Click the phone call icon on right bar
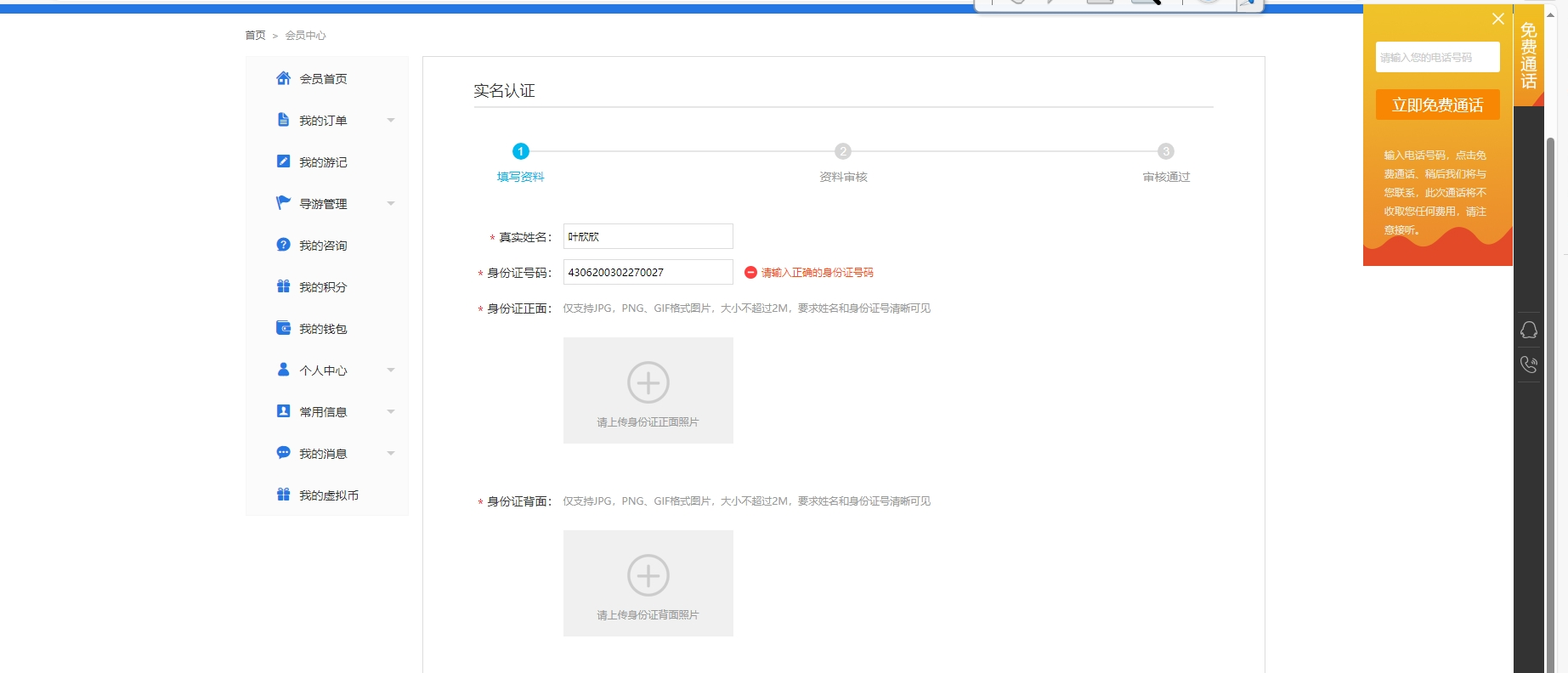This screenshot has width=1568, height=673. click(1528, 365)
